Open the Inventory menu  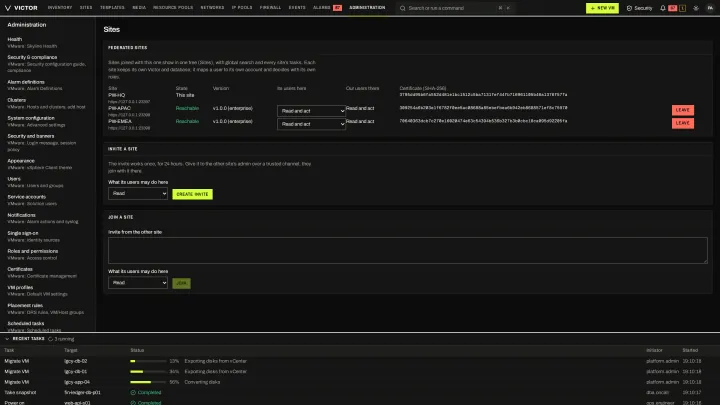point(60,8)
